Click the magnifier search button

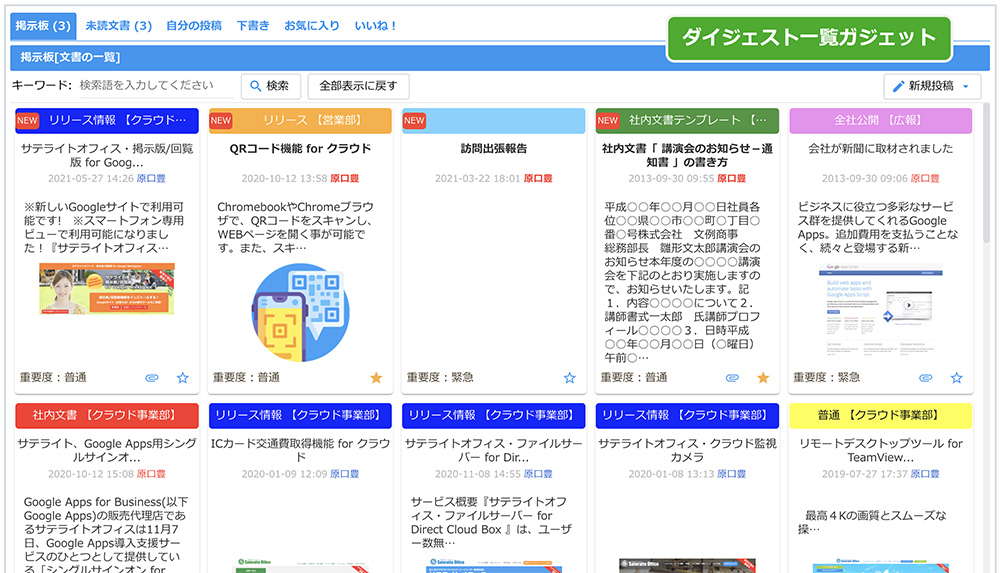pyautogui.click(x=270, y=86)
